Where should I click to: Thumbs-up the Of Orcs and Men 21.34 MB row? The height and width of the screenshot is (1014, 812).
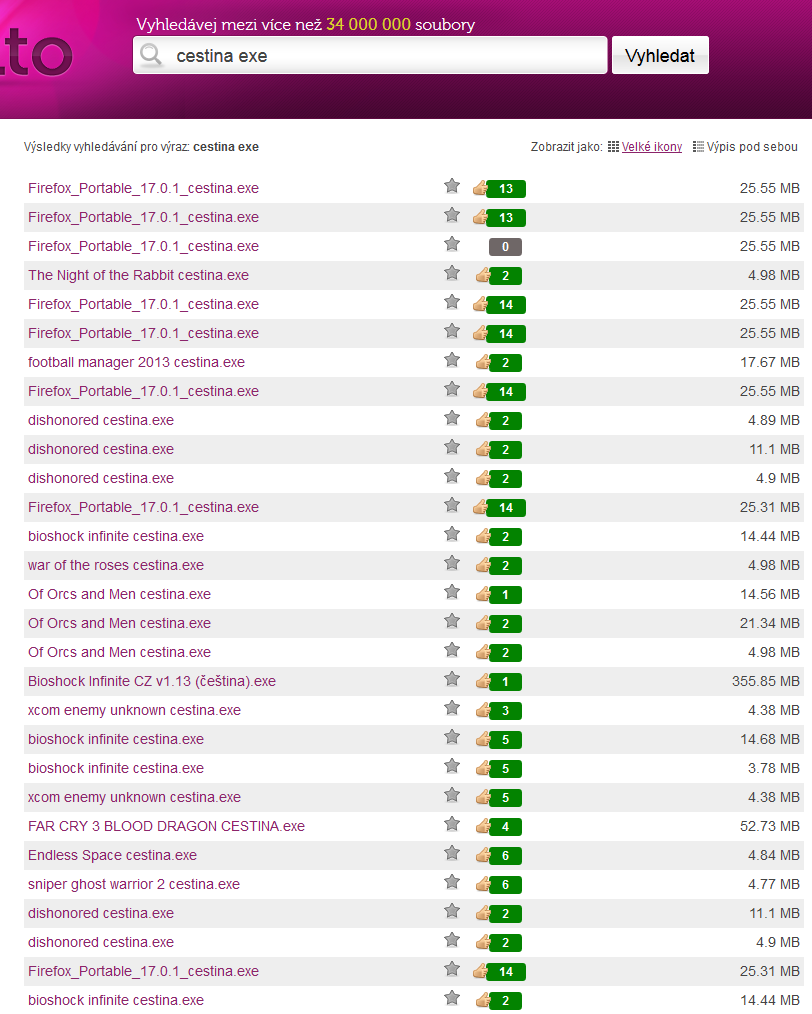pos(483,623)
